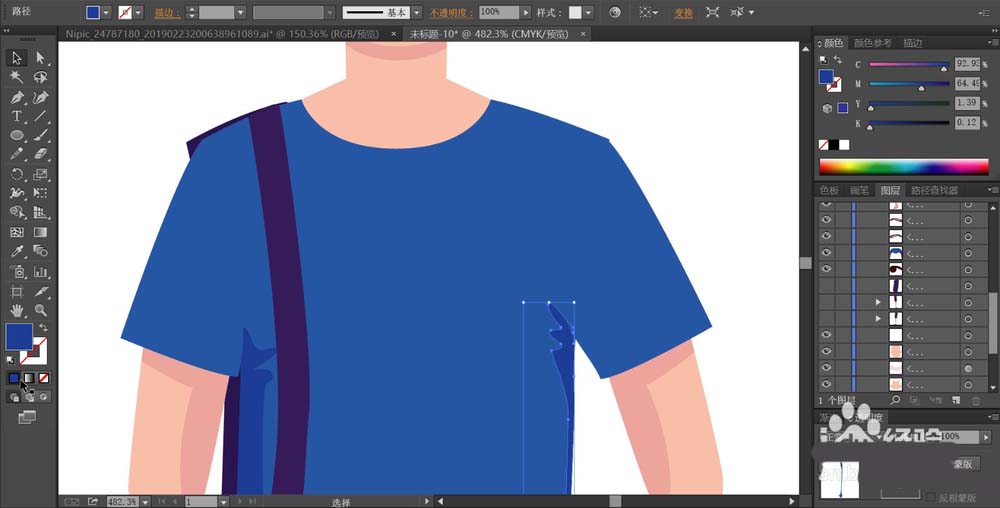Select the Ellipse shape tool
Image resolution: width=1000 pixels, height=508 pixels.
pyautogui.click(x=17, y=135)
